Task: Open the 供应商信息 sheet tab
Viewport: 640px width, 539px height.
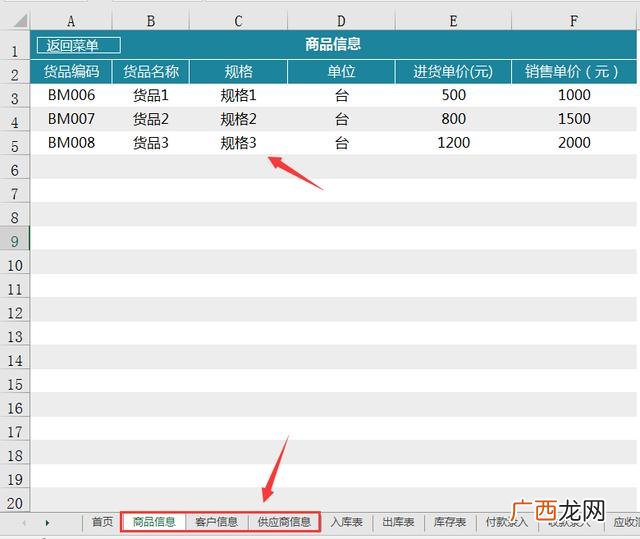Action: point(284,521)
